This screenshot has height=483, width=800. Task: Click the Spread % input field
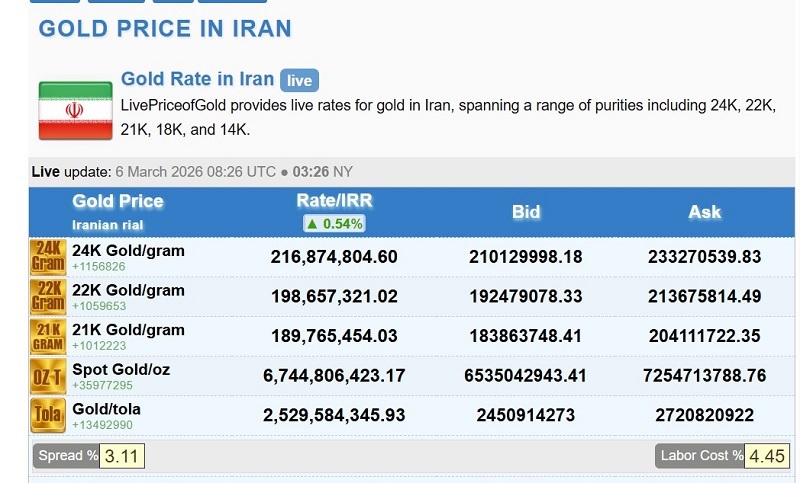(123, 456)
